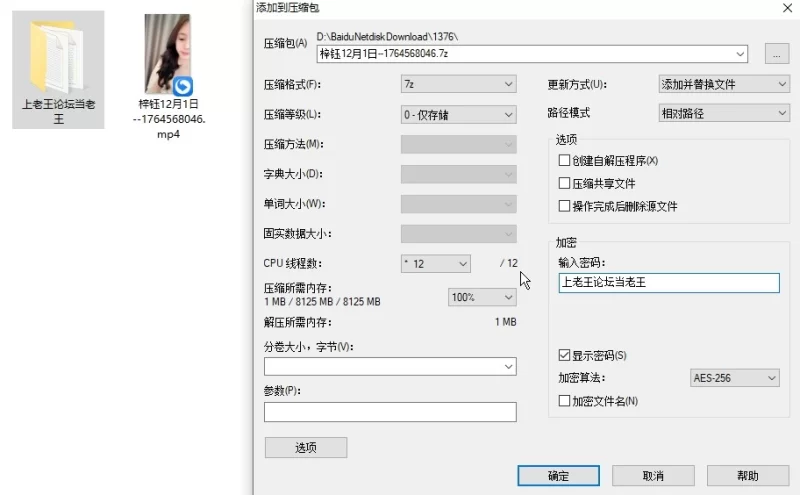Open the 路径模式 relative path dropdown
This screenshot has height=495, width=800.
723,114
